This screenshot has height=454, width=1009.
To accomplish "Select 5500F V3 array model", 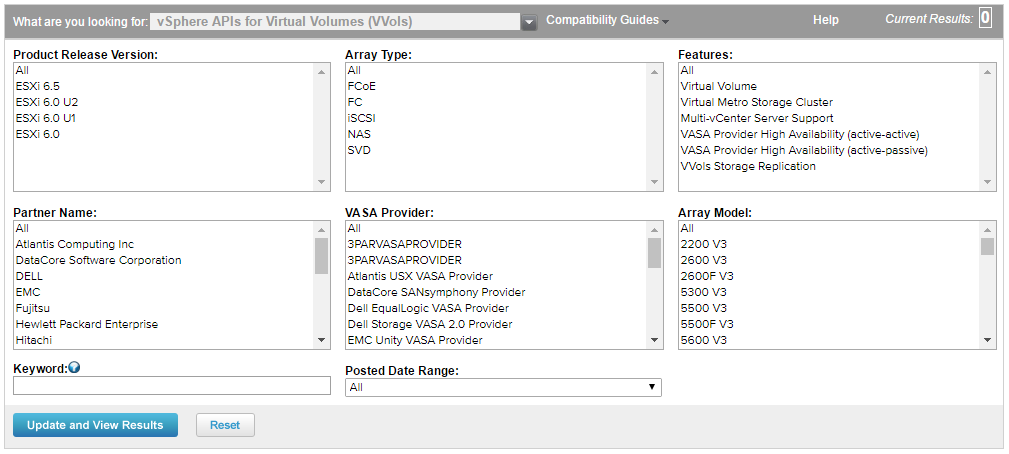I will (x=829, y=325).
